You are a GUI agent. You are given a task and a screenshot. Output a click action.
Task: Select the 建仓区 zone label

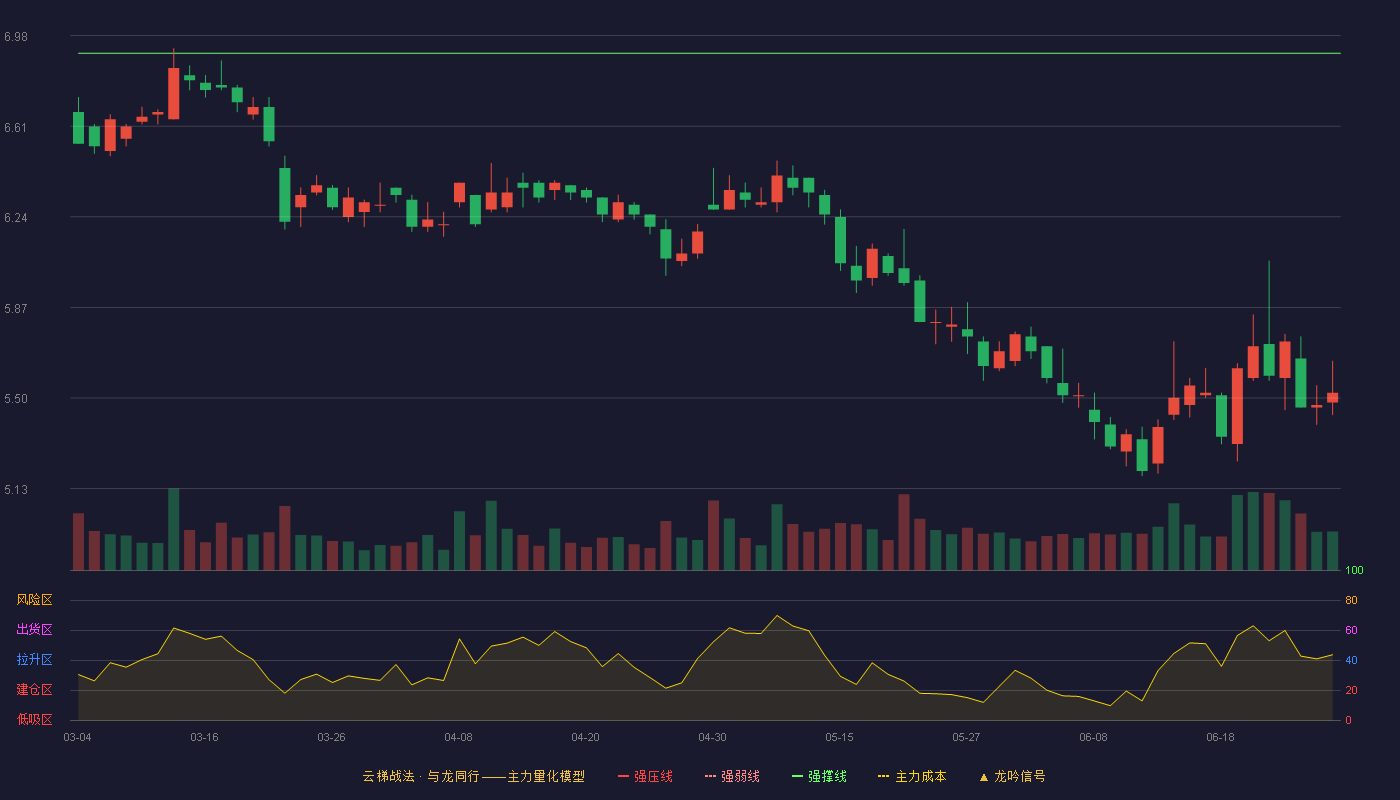(34, 690)
